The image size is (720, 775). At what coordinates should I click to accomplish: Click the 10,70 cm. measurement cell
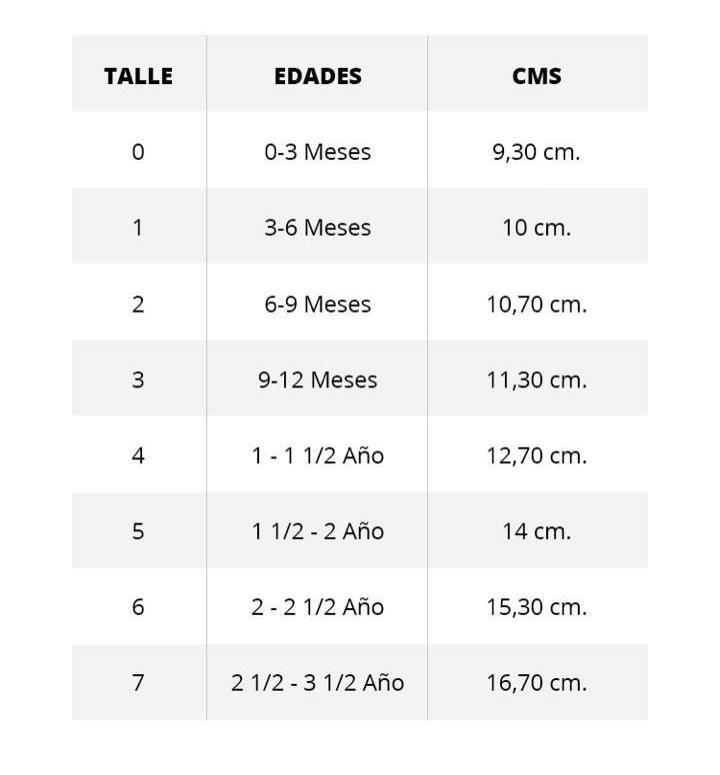[x=536, y=304]
